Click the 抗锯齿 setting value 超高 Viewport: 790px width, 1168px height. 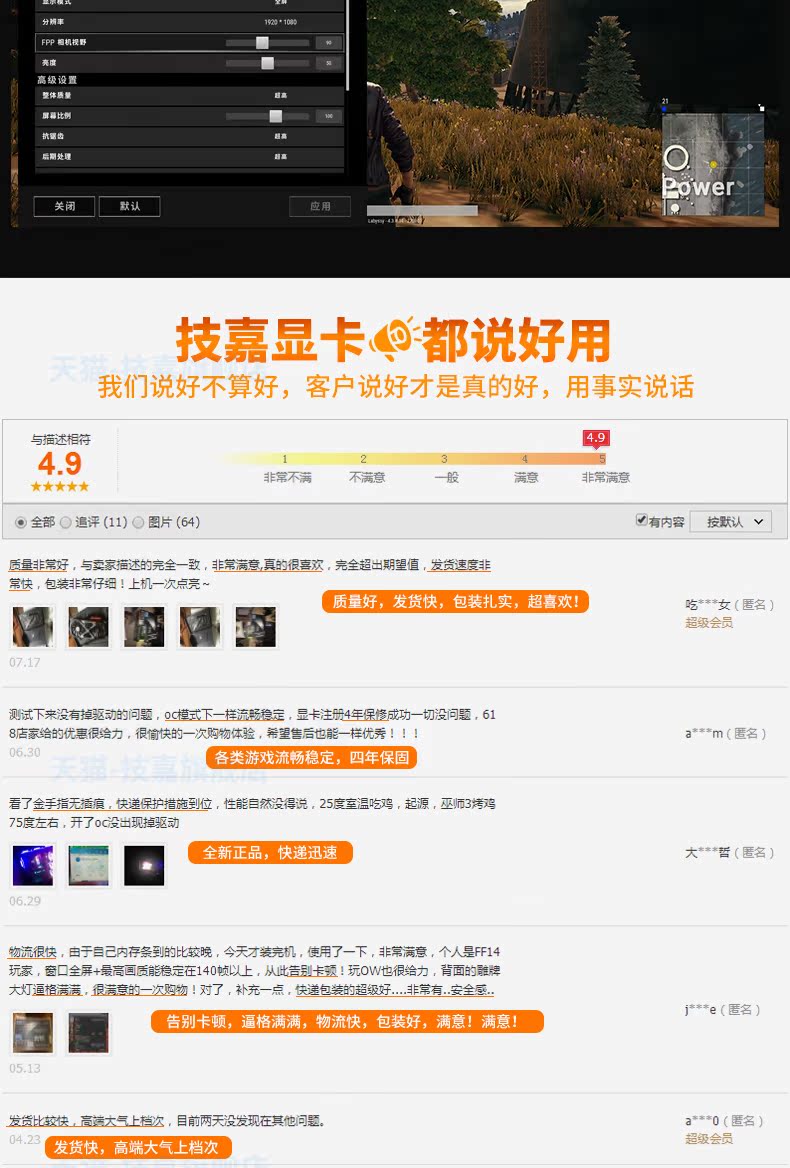coord(280,136)
